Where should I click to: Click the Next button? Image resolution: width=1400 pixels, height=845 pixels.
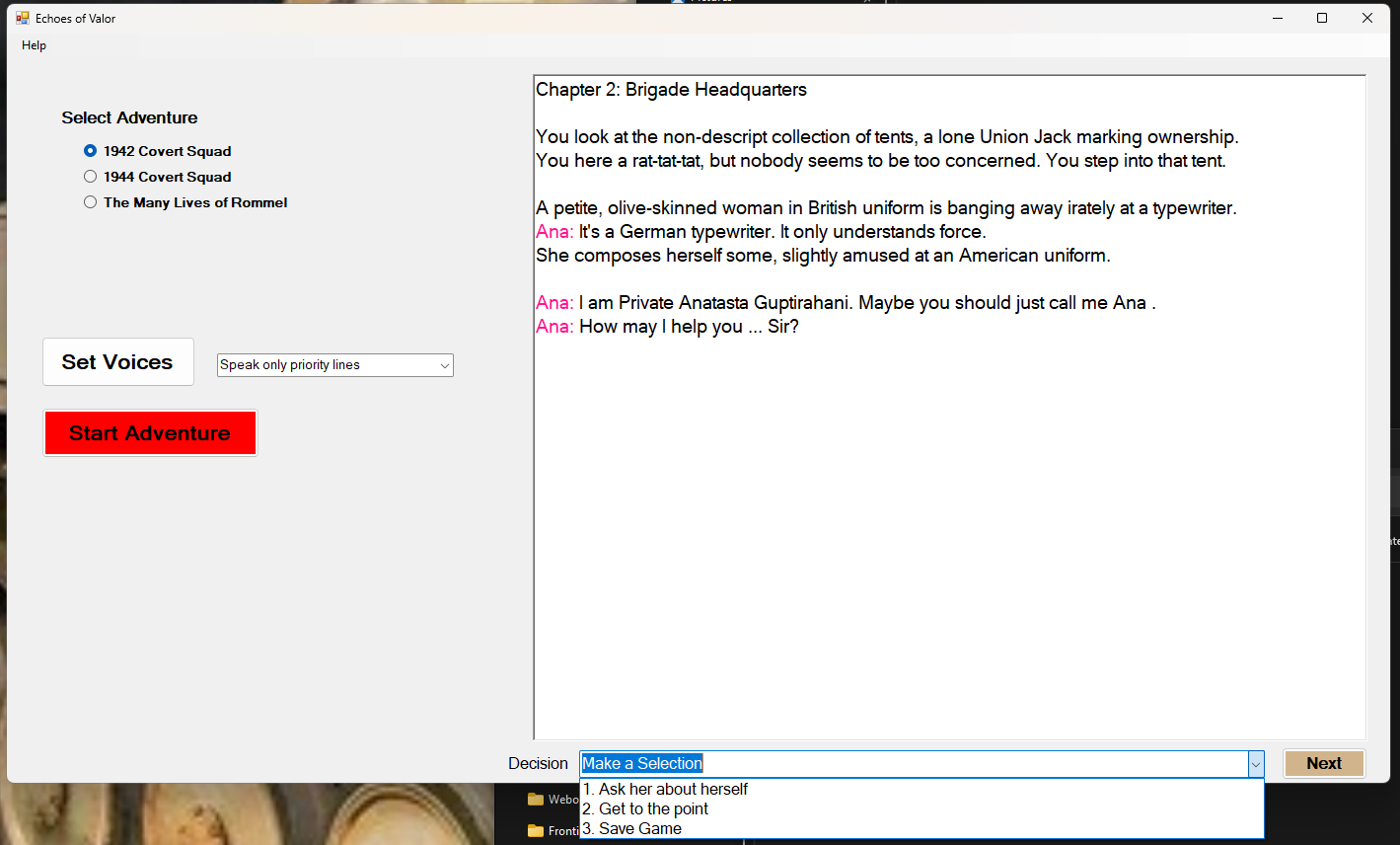(x=1323, y=763)
